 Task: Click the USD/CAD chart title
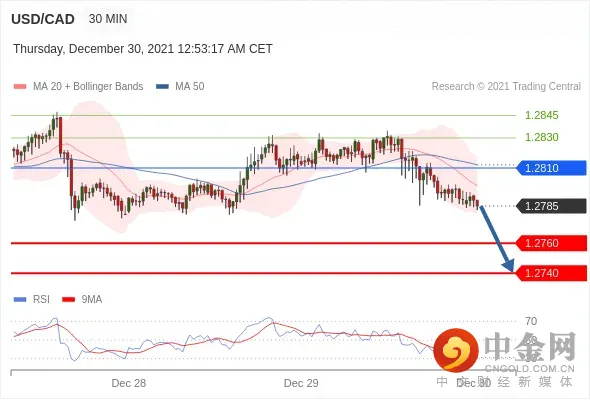(x=43, y=19)
